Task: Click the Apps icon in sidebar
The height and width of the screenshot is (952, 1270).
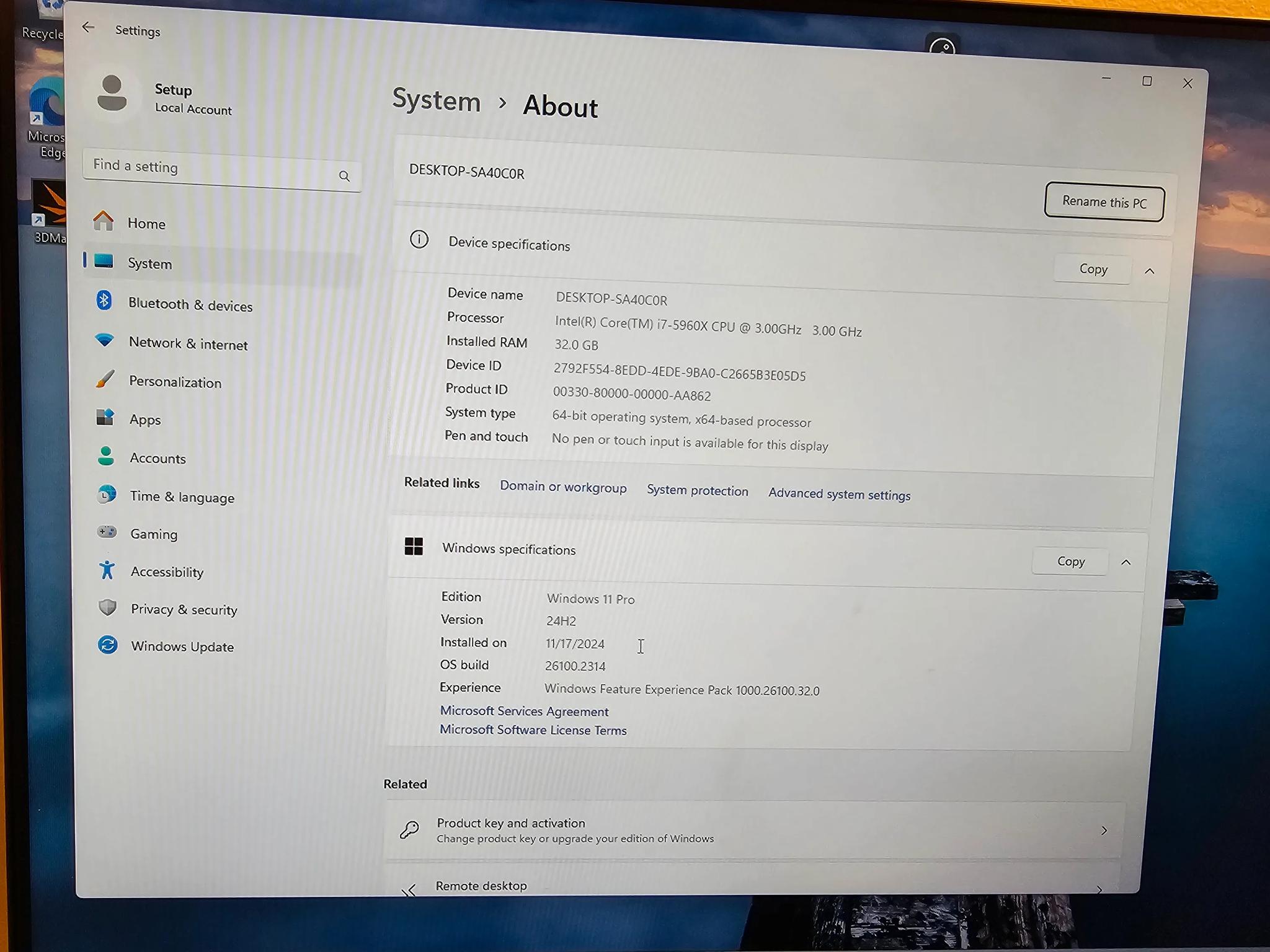Action: coord(105,417)
